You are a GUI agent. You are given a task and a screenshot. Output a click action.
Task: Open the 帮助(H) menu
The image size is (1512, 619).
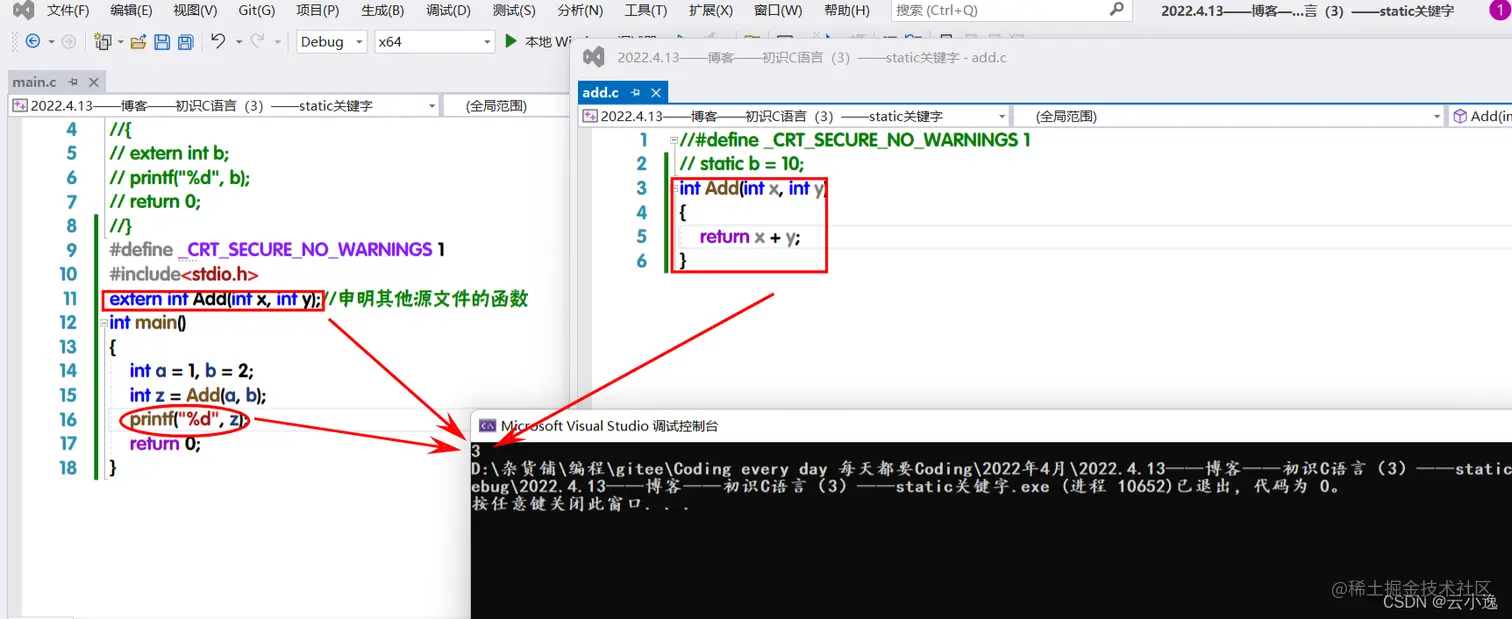847,10
